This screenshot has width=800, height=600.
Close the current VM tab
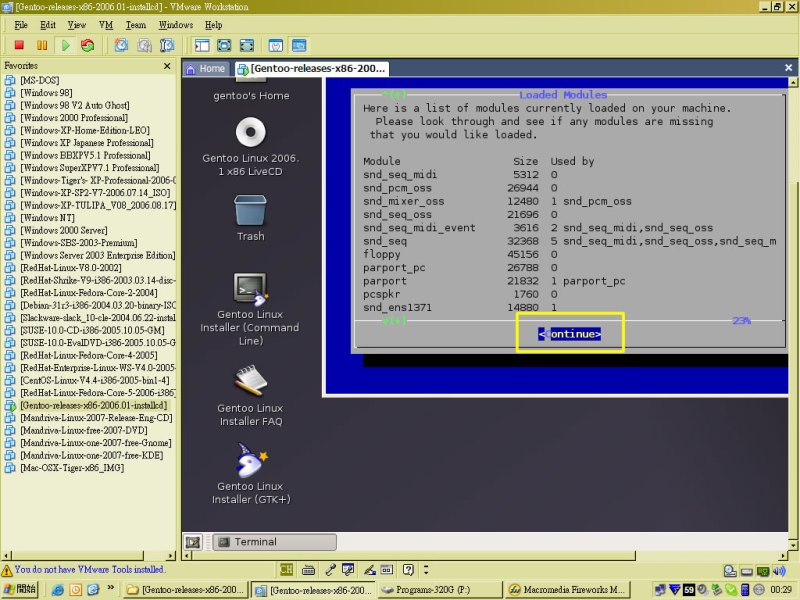pyautogui.click(x=788, y=67)
